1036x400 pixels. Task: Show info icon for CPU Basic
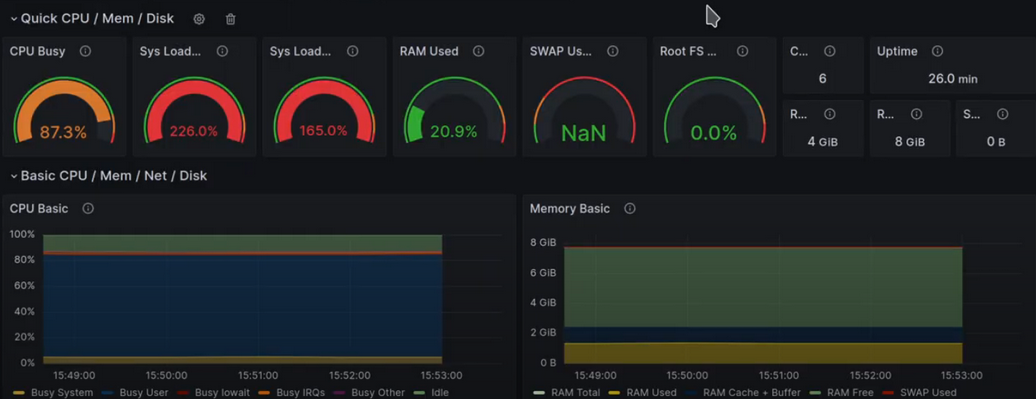[x=88, y=208]
